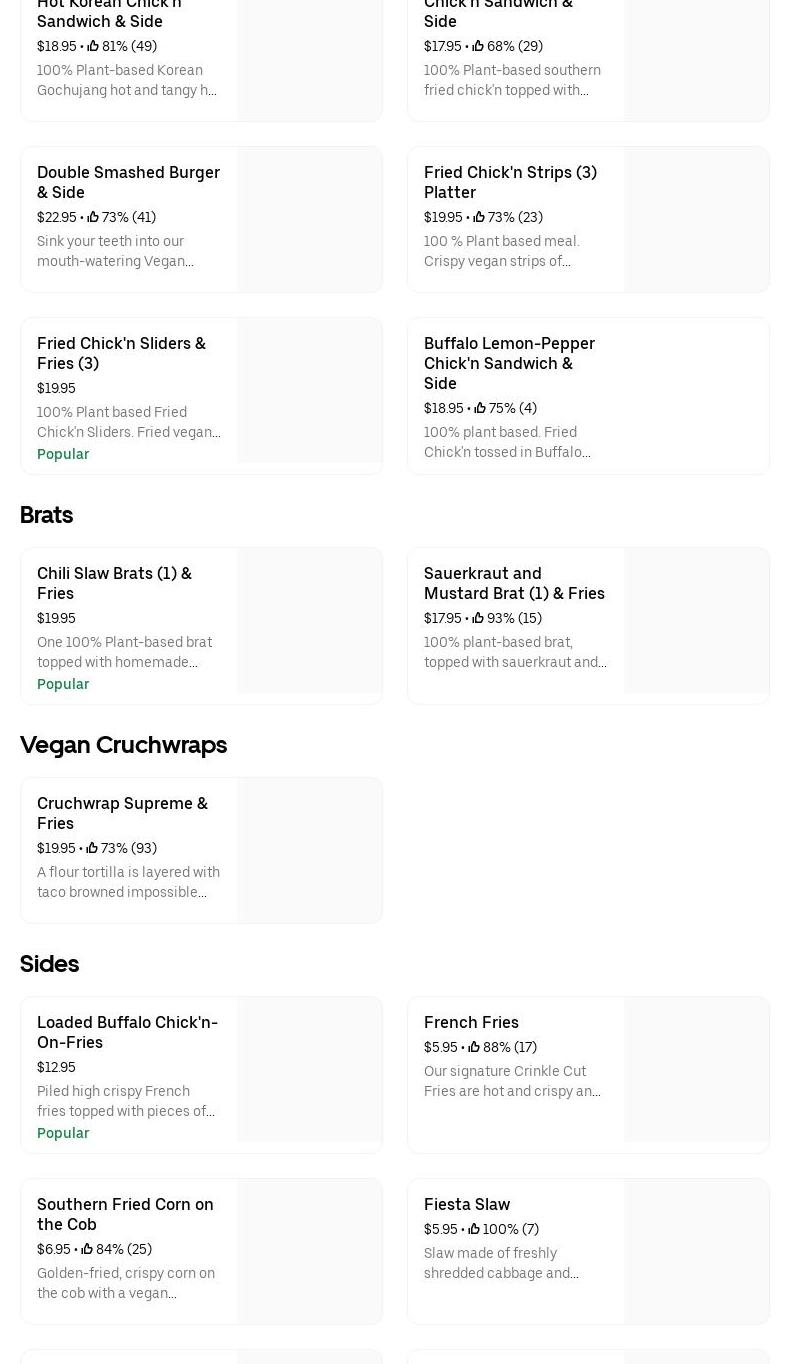Click thumbs-up icon on Buffalo Lemon-Pepper Chick'n Sandwich
Screen dimensions: 804x1364
click(x=480, y=408)
